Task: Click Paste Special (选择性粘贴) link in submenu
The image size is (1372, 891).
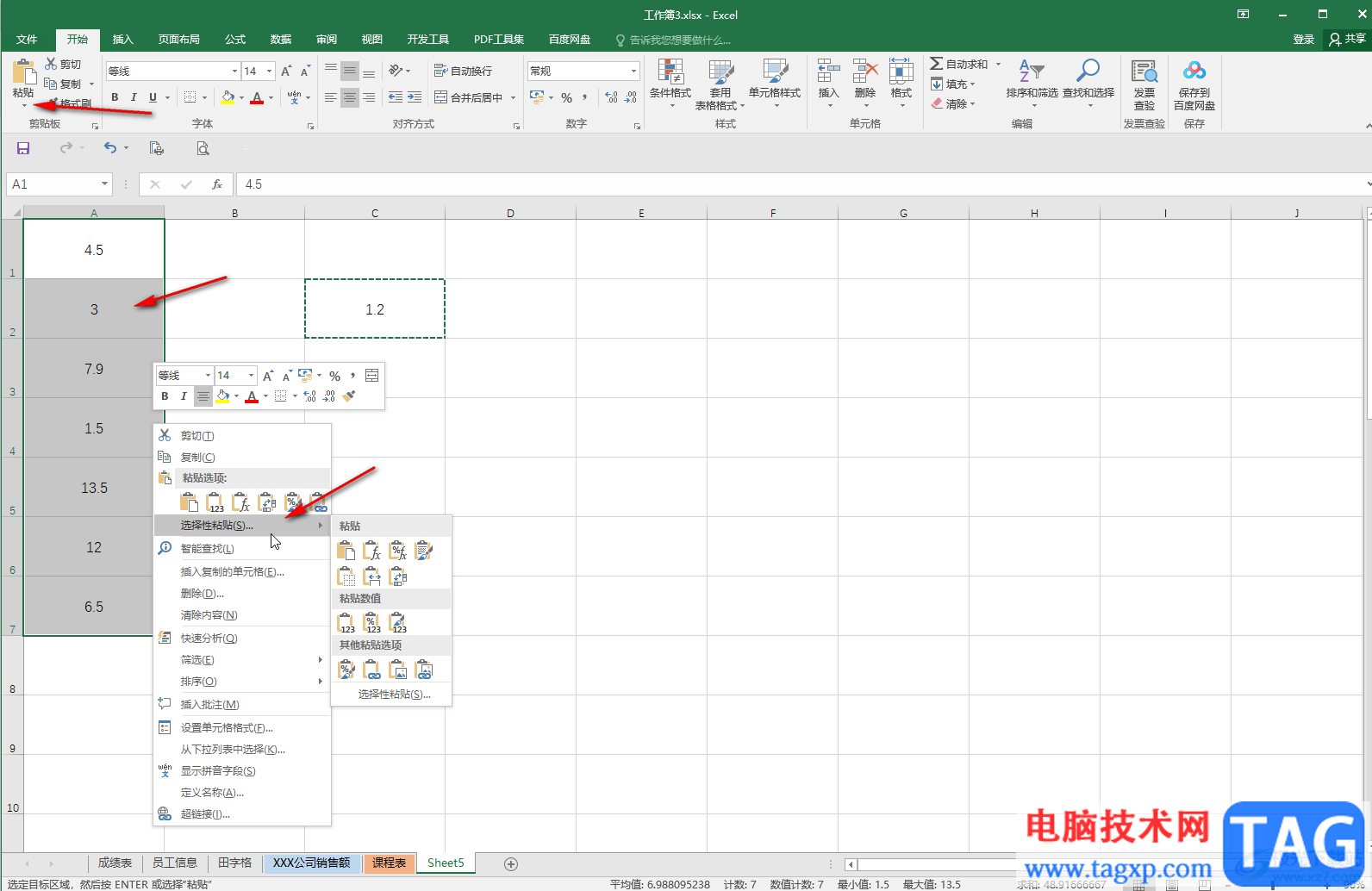Action: (394, 695)
